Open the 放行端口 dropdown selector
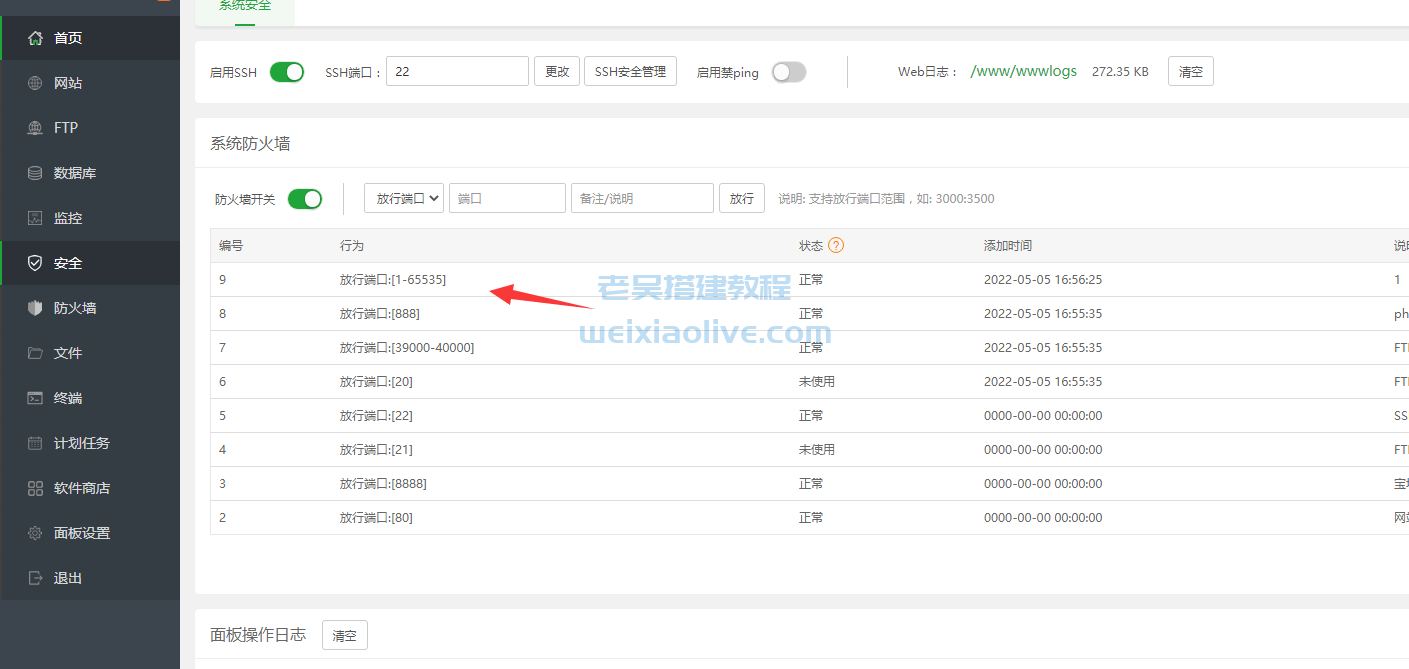Viewport: 1409px width, 669px height. coord(403,197)
